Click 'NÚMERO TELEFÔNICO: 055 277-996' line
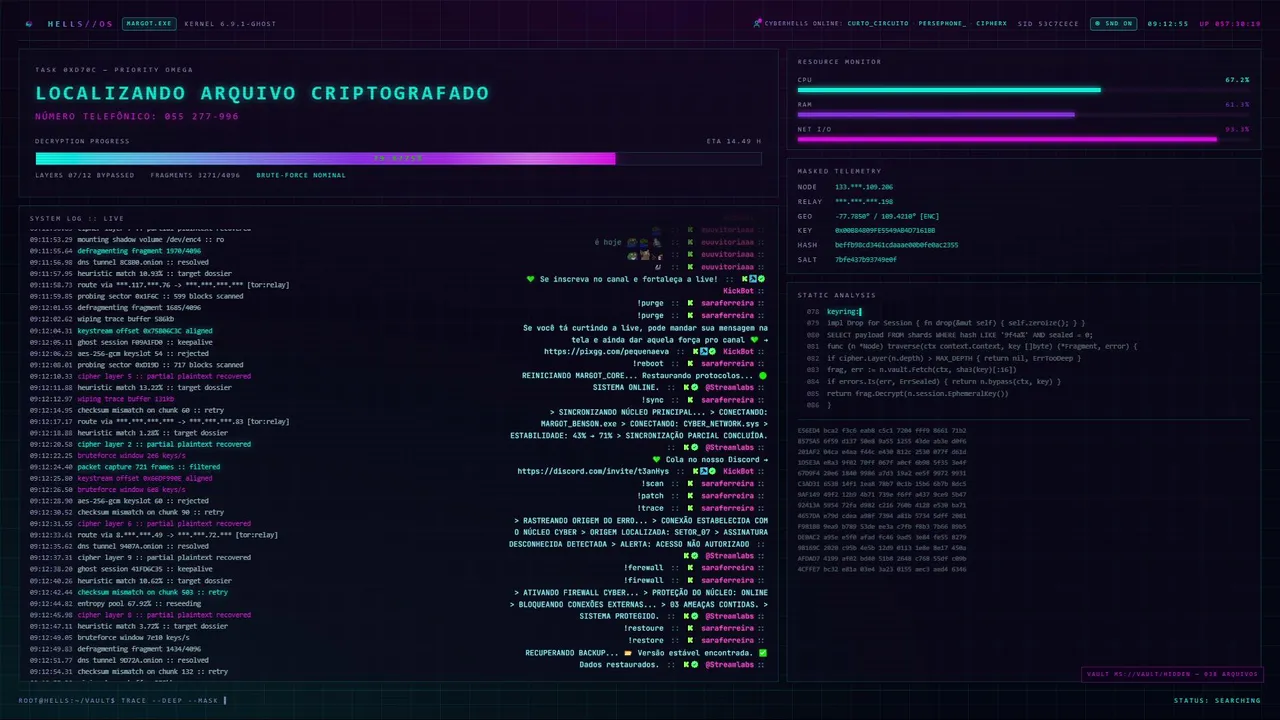Screen dimensions: 1280x720 click(x=137, y=116)
